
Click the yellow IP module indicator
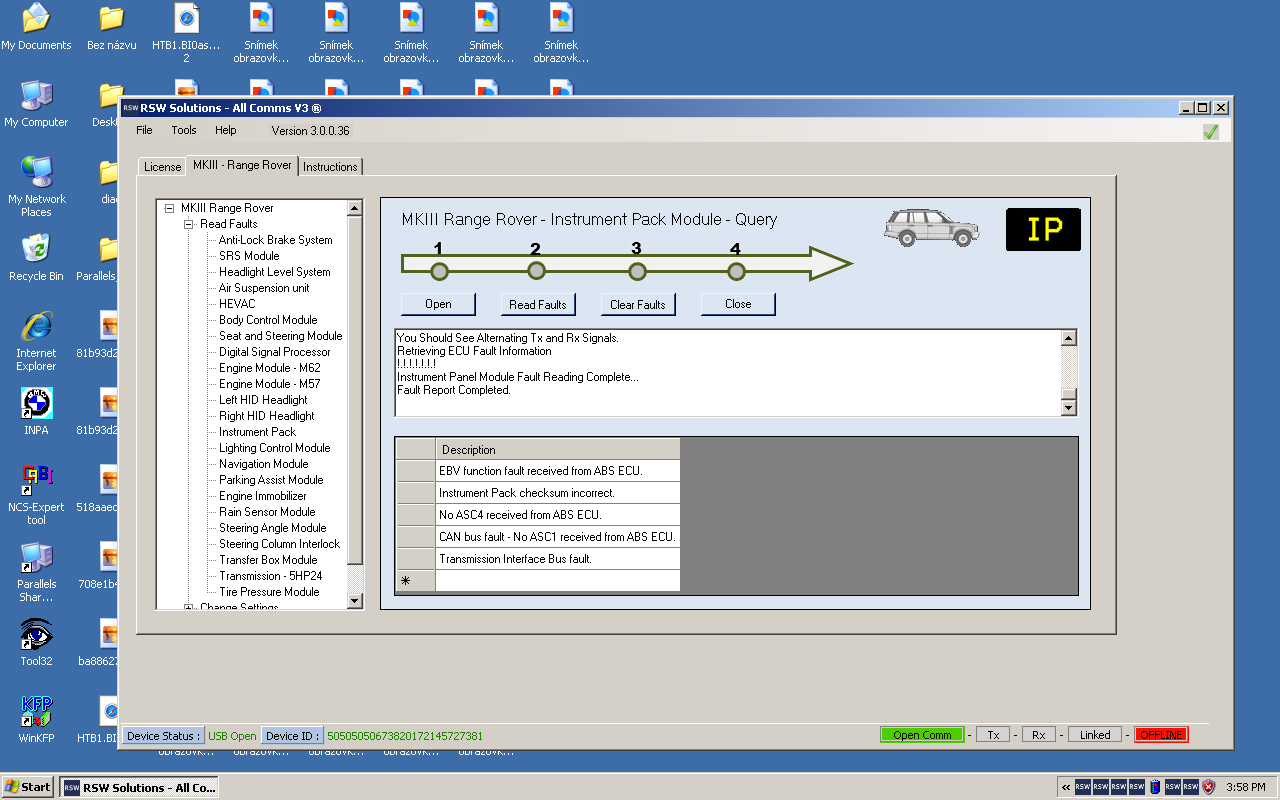tap(1043, 229)
